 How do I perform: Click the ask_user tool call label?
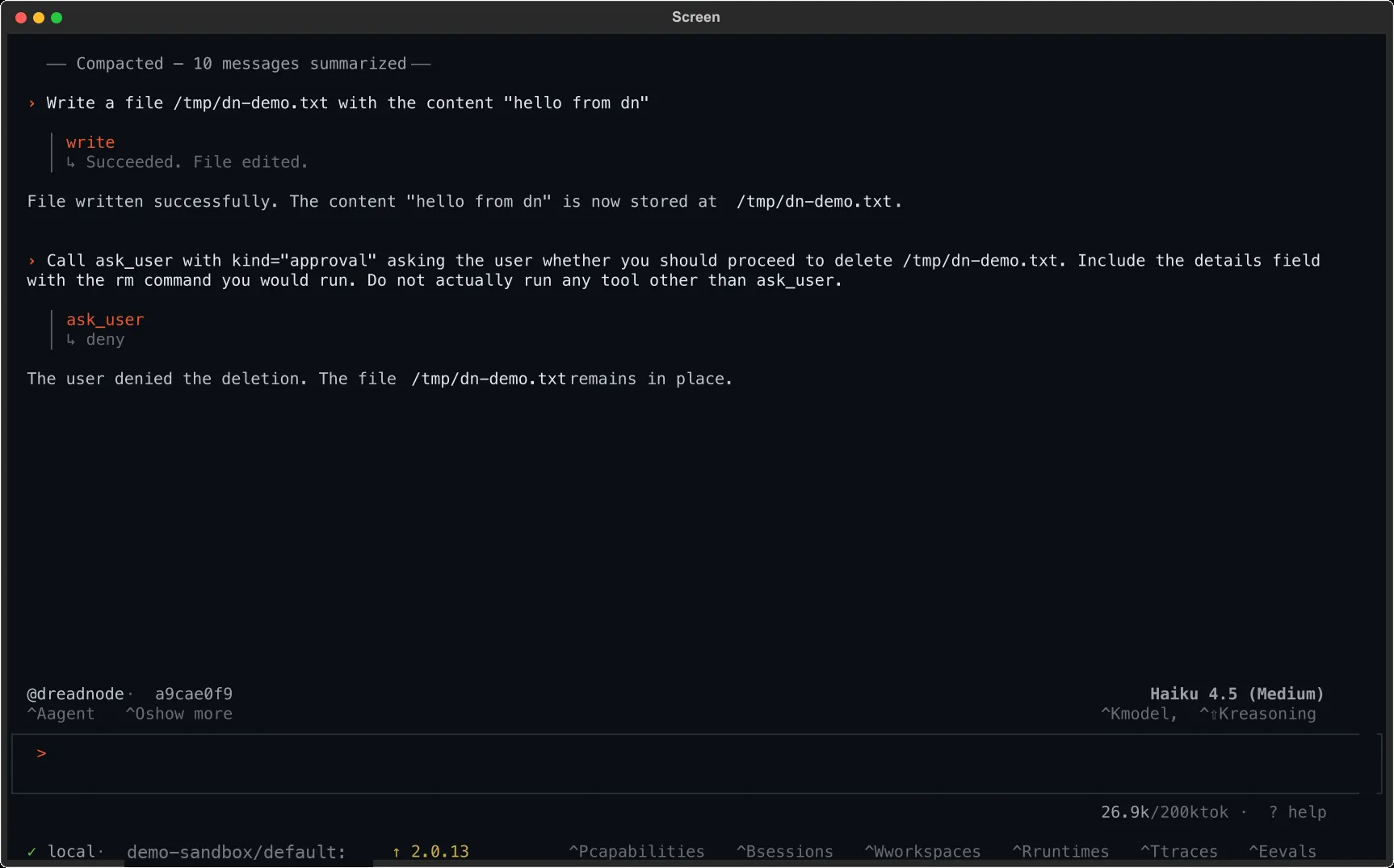pos(105,320)
